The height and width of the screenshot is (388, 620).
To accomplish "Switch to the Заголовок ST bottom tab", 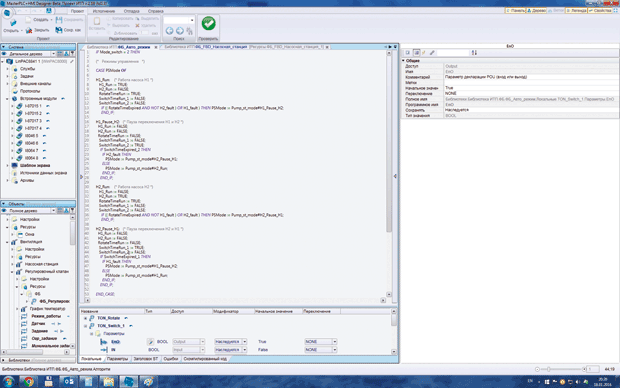I will tap(146, 359).
